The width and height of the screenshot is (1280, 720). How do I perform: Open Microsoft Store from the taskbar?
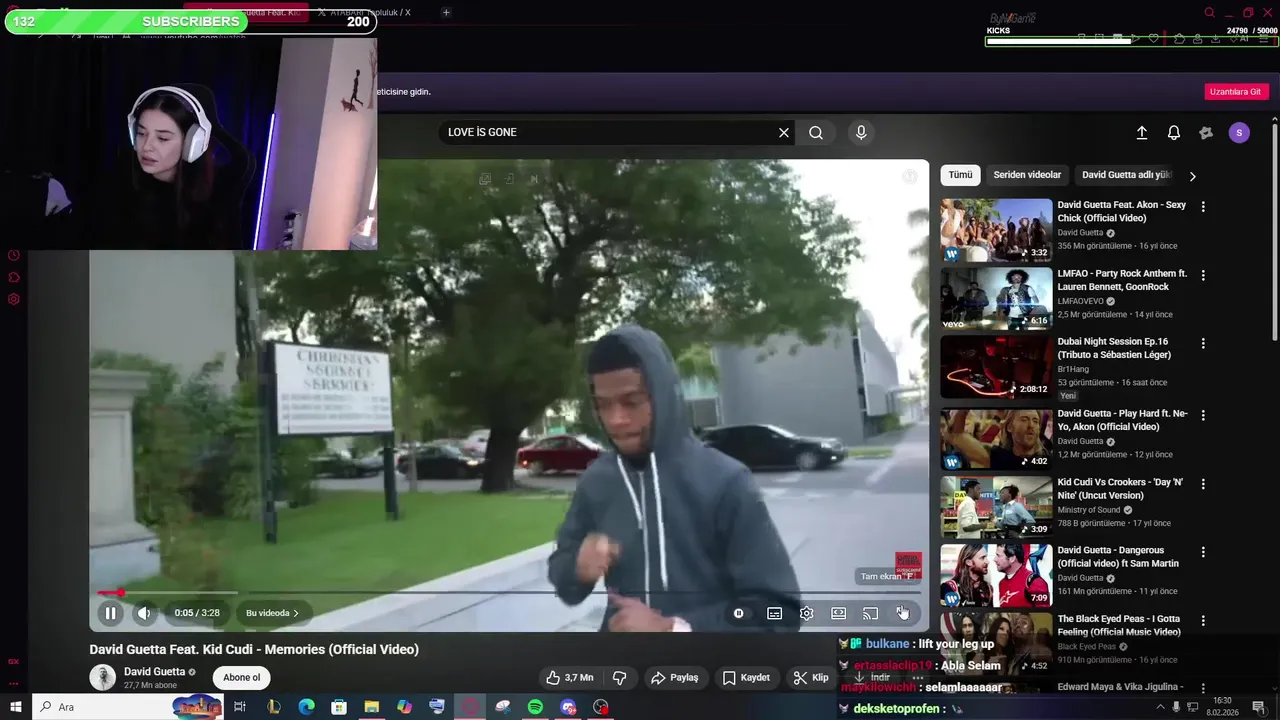339,707
